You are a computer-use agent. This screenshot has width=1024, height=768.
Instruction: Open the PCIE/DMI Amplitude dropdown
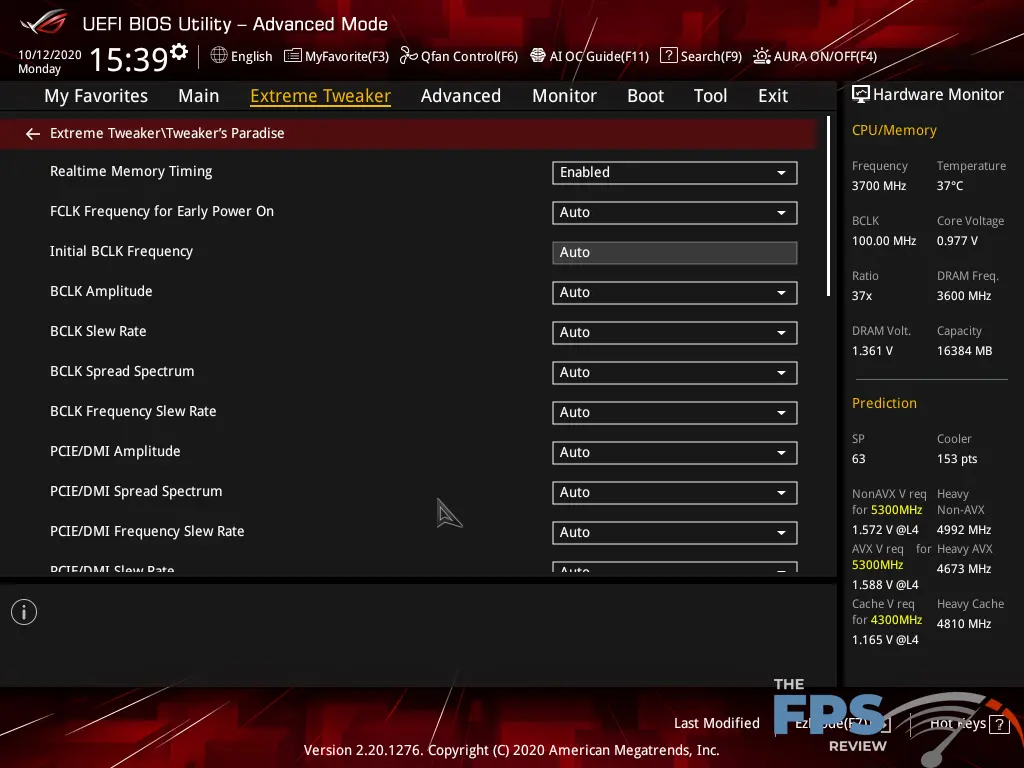coord(675,453)
